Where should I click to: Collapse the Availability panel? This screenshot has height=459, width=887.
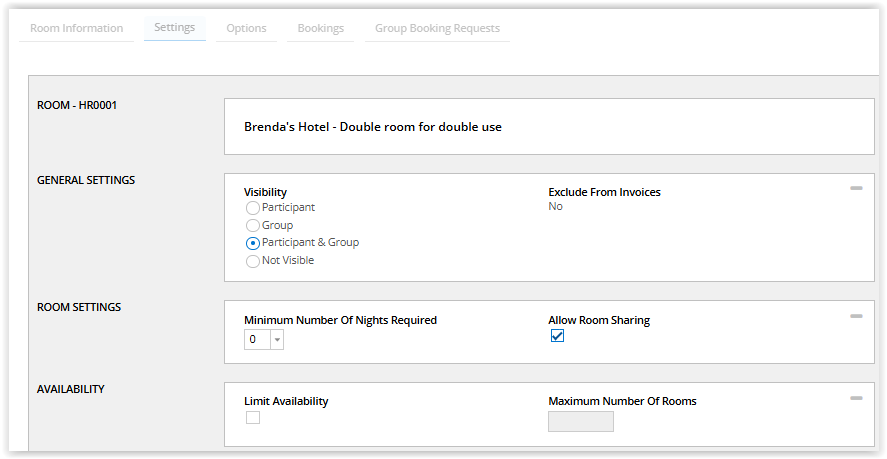click(856, 398)
